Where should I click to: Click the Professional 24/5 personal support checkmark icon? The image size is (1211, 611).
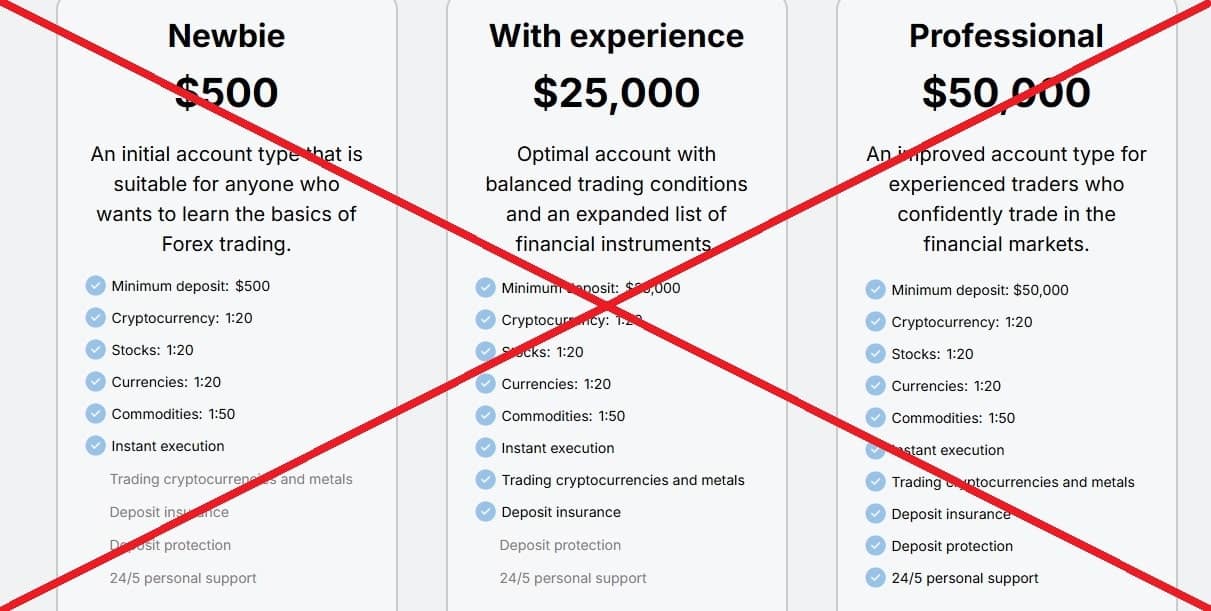(875, 578)
